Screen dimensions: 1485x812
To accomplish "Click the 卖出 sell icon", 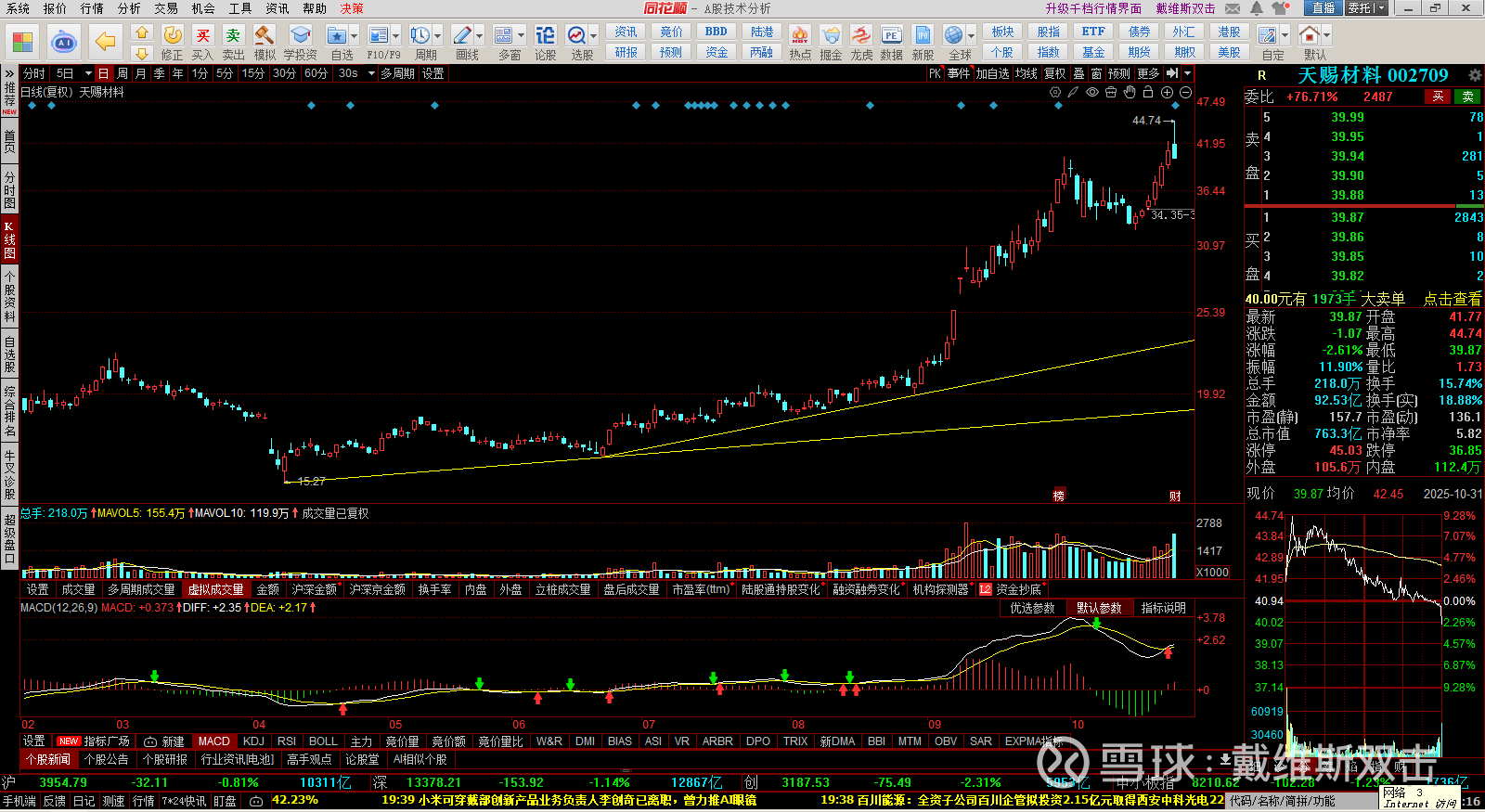I will [233, 36].
